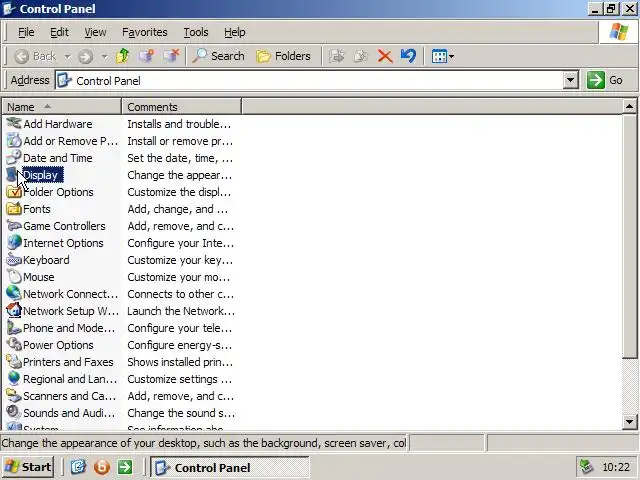640x480 pixels.
Task: Select the Power Options icon
Action: [x=14, y=345]
